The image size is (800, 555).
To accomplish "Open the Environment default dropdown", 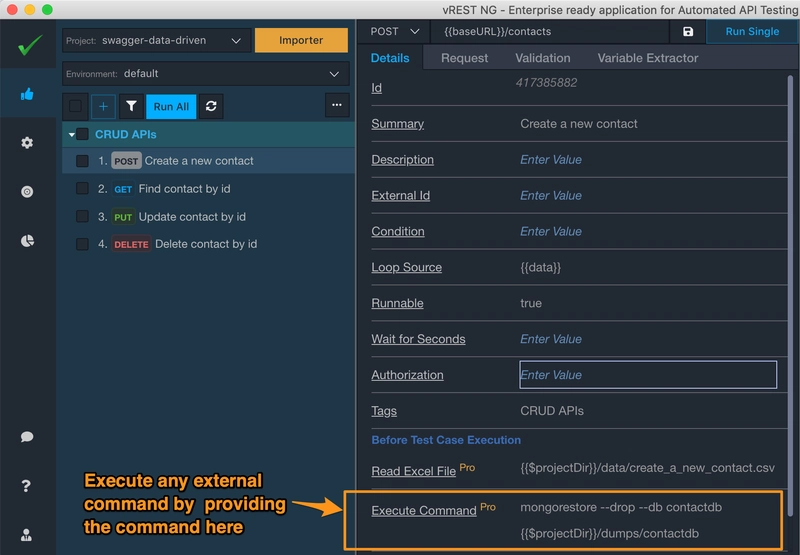I will tap(206, 73).
